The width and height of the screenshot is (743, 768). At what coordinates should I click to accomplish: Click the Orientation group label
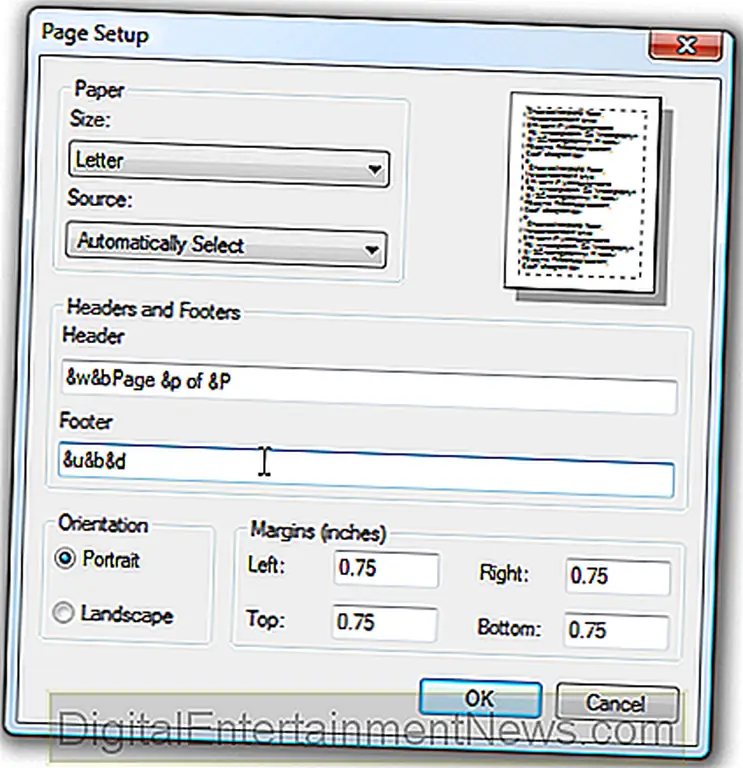103,525
